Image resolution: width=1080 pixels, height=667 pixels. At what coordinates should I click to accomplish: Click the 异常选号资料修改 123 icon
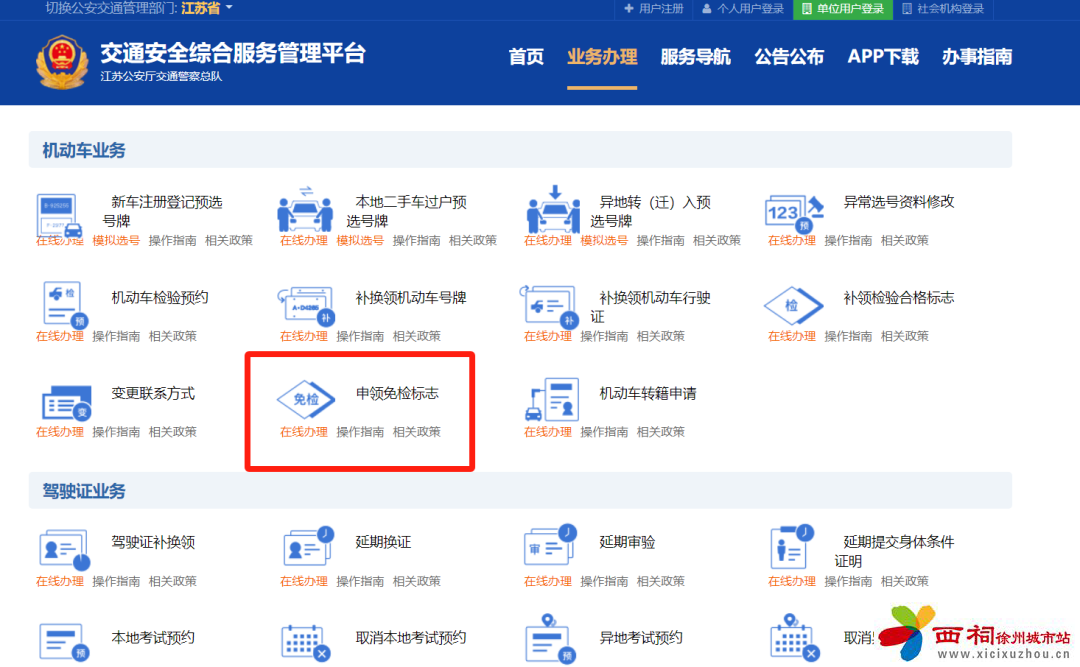point(794,213)
